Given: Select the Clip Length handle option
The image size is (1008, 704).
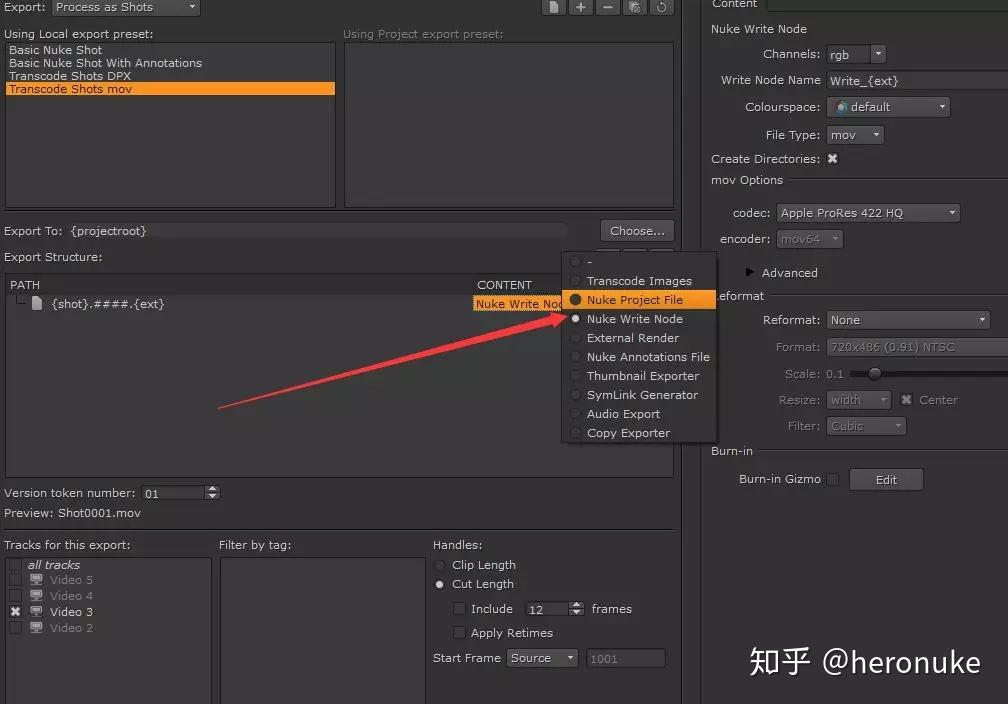Looking at the screenshot, I should (440, 565).
